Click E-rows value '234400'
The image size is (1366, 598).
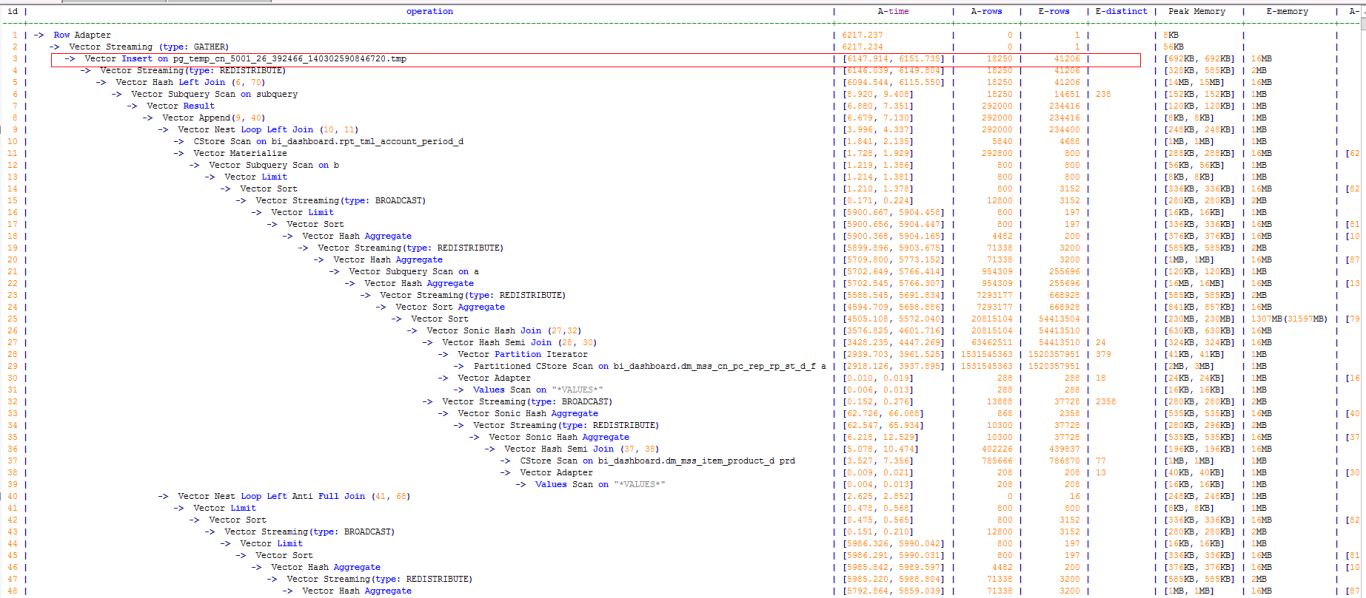pyautogui.click(x=1063, y=130)
